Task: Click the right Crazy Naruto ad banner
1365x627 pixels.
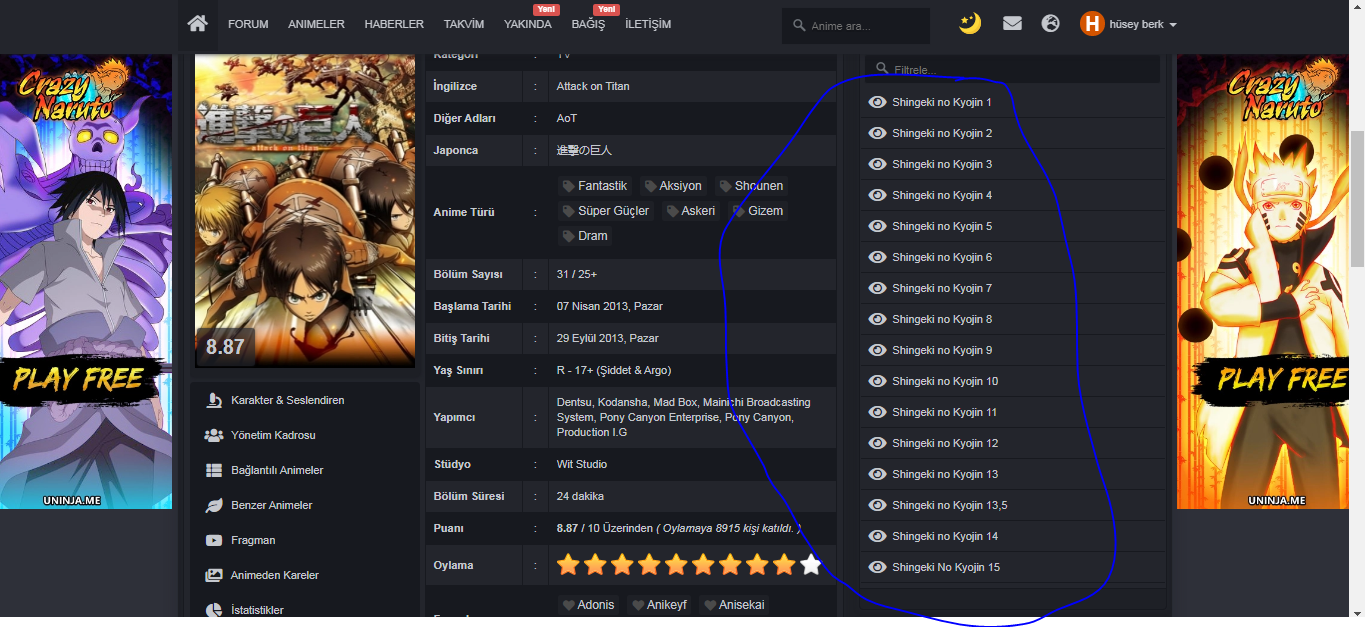Action: [1263, 281]
